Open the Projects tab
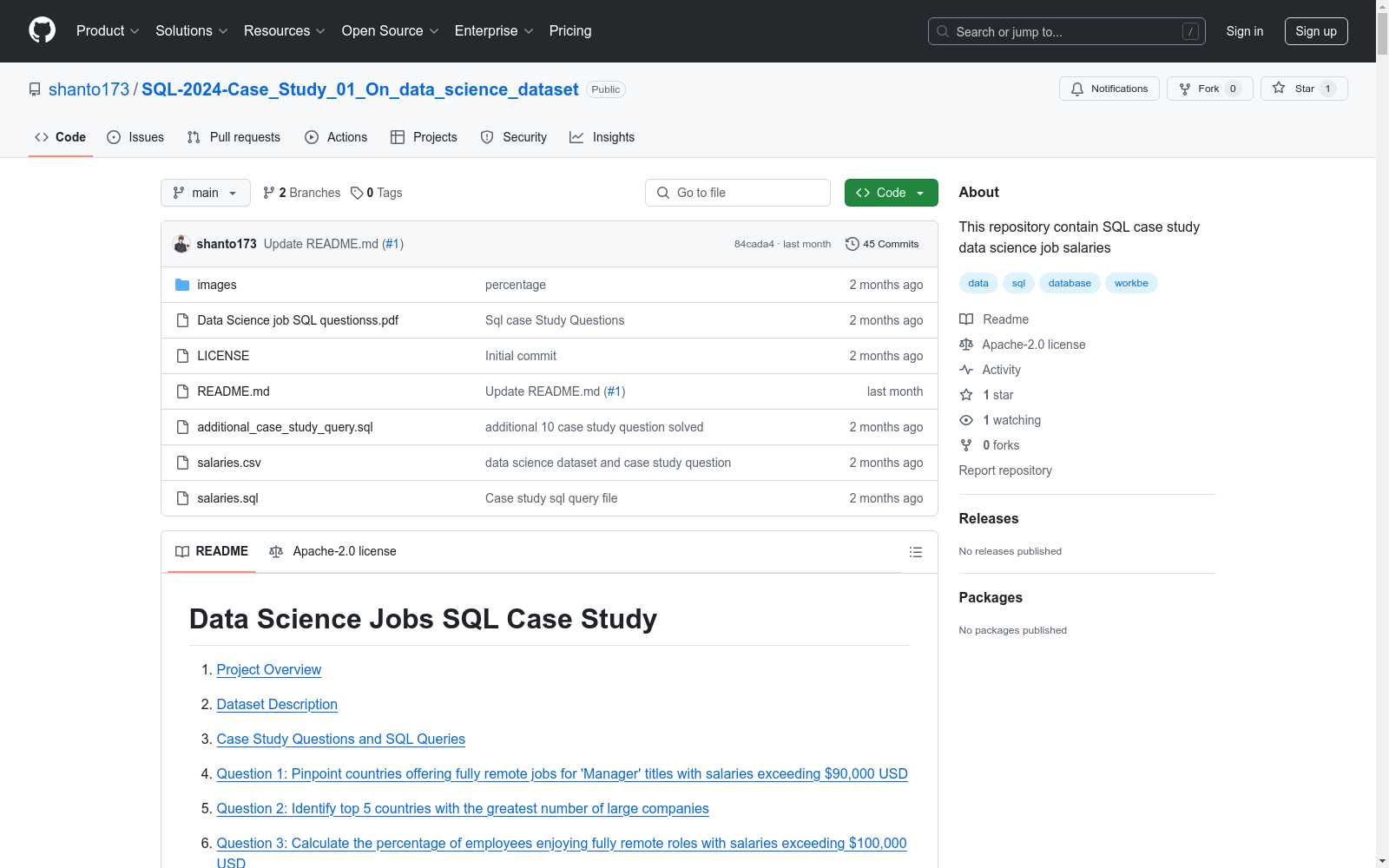 click(x=424, y=137)
